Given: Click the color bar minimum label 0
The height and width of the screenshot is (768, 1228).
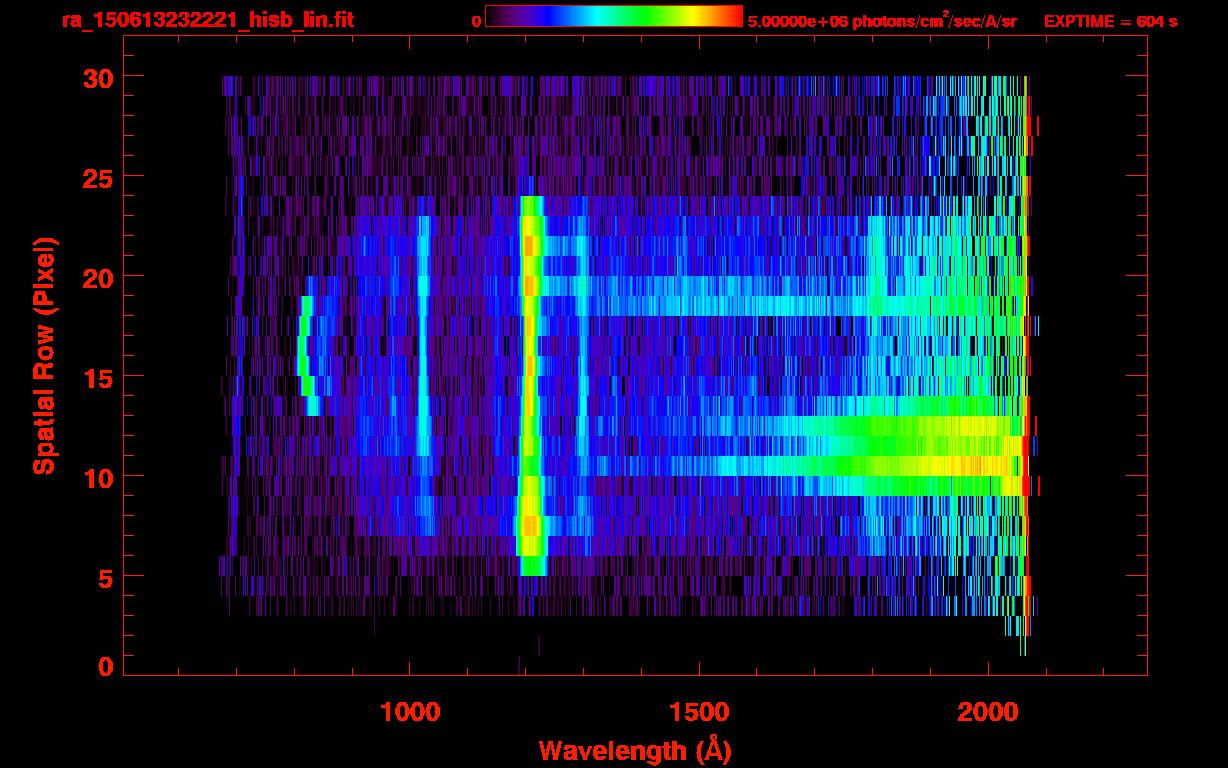Looking at the screenshot, I should (476, 21).
